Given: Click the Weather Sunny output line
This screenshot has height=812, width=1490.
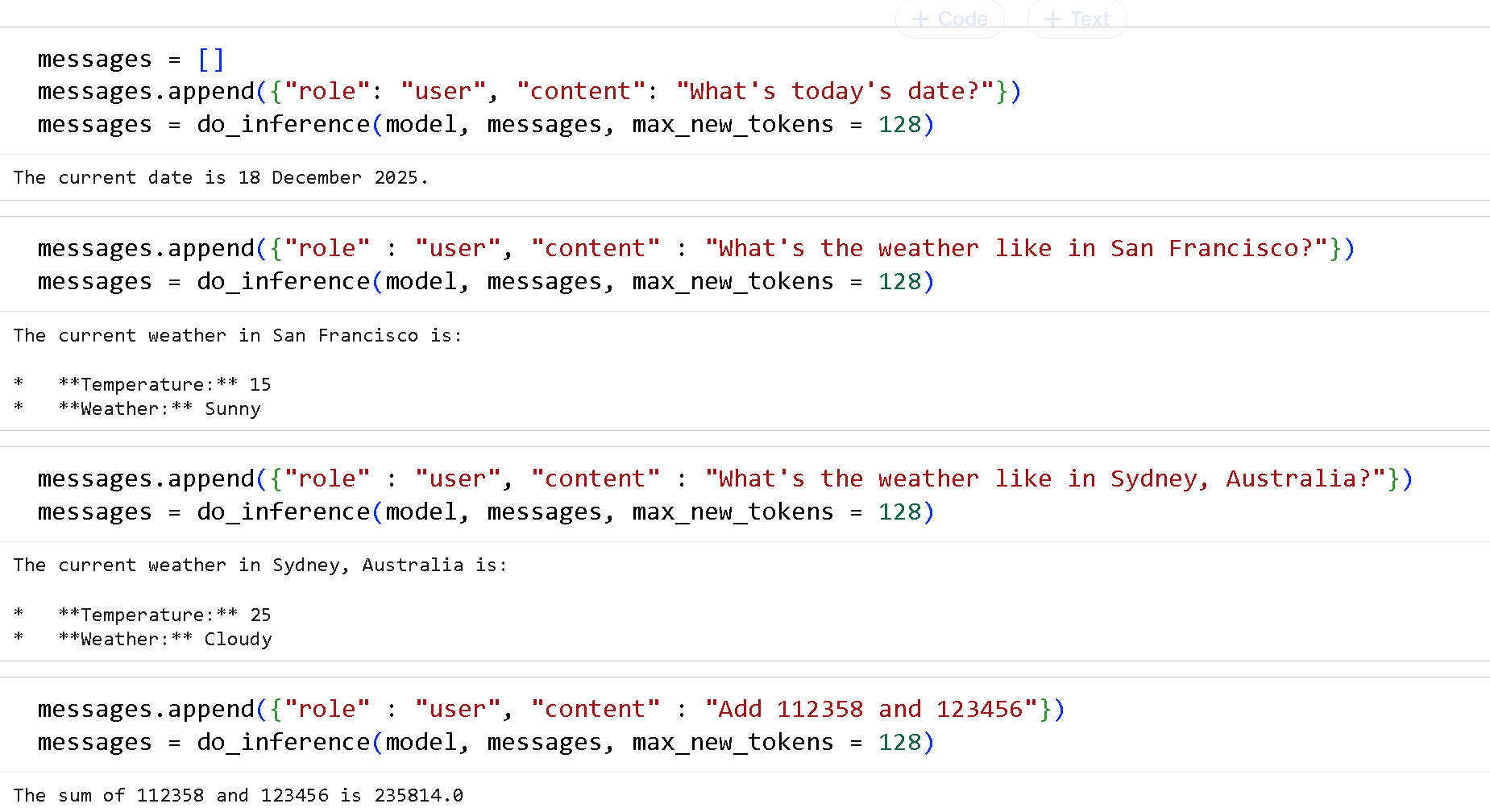Looking at the screenshot, I should click(160, 408).
